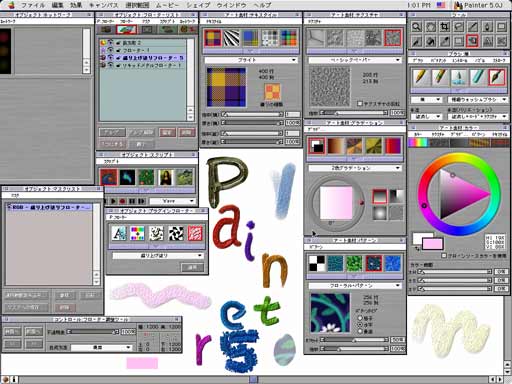Select middle pattern type radio button
Viewport: 512px width, 384px height.
point(360,324)
